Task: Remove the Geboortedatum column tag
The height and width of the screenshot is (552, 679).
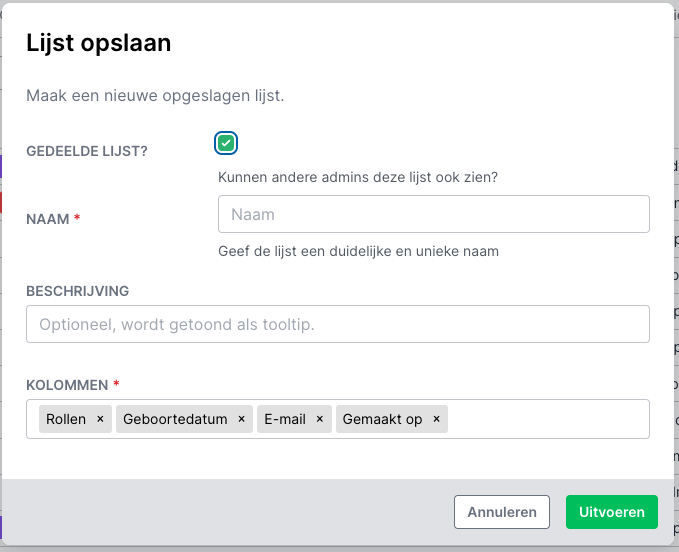Action: [241, 419]
